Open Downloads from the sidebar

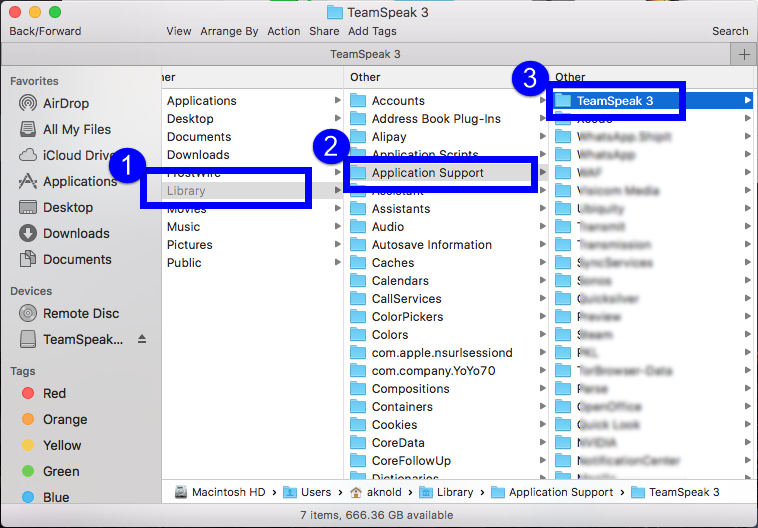coord(64,234)
